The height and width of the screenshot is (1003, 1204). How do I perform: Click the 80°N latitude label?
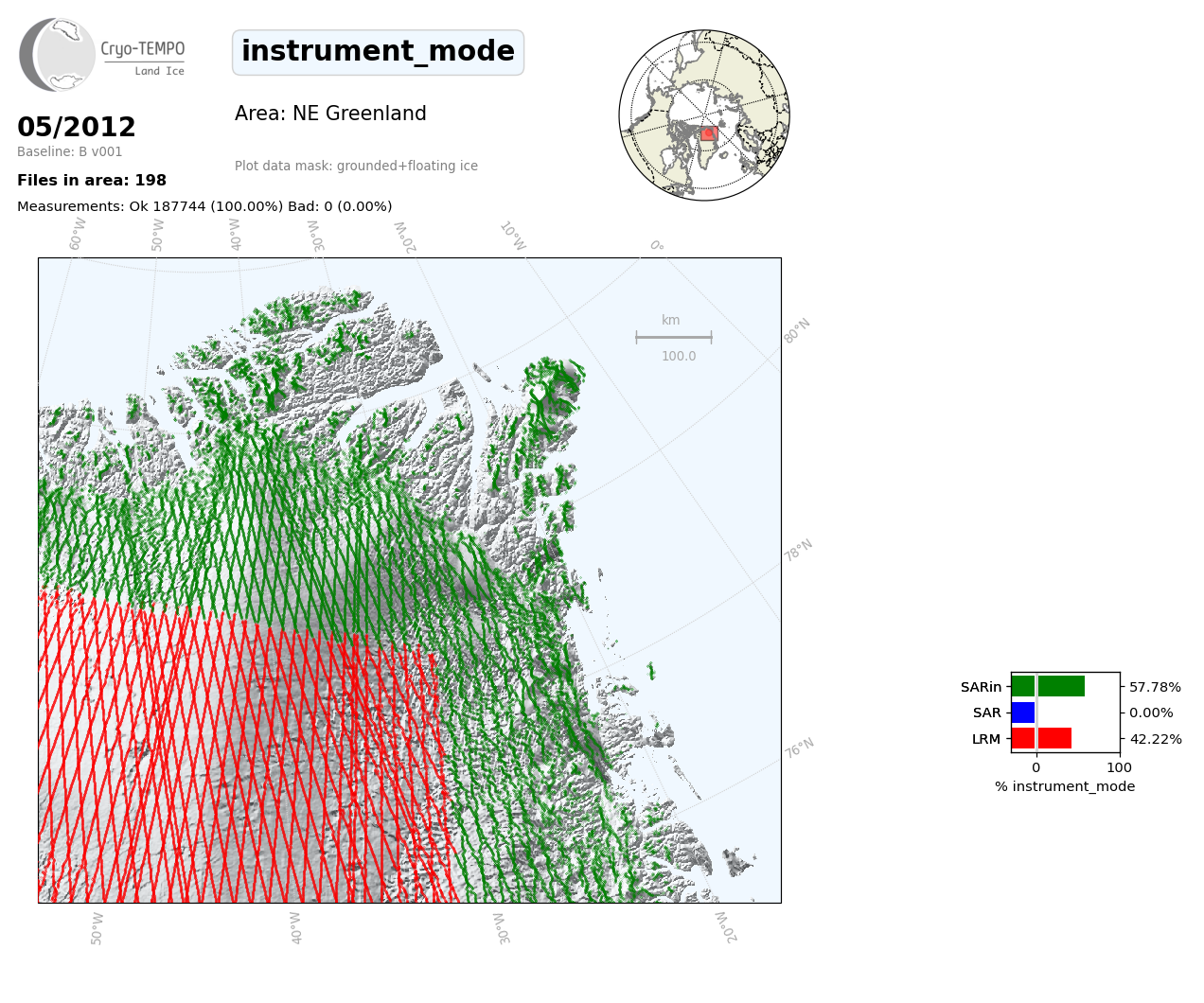pos(797,330)
